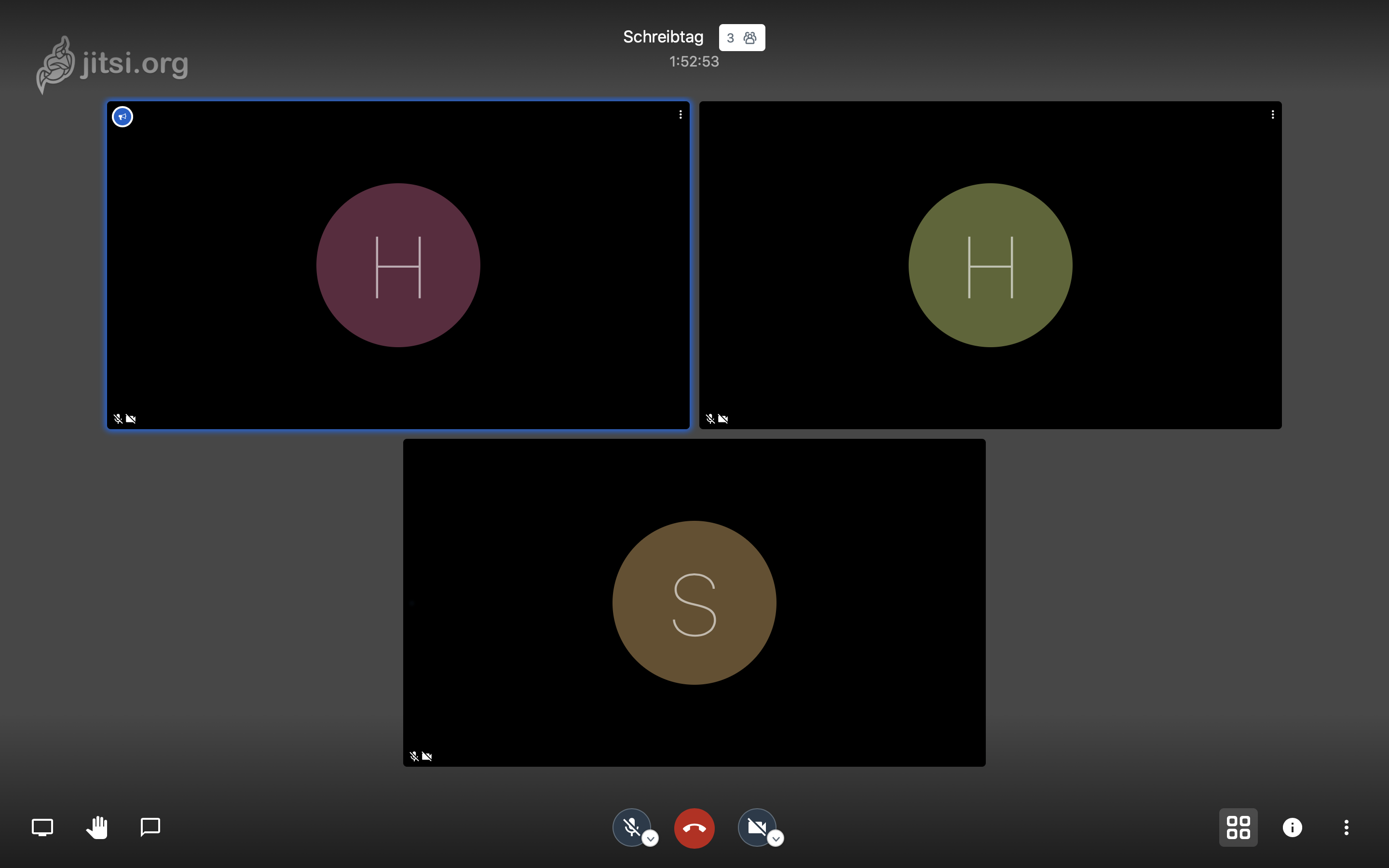Image resolution: width=1389 pixels, height=868 pixels.
Task: Select green H participant avatar
Action: click(x=990, y=265)
